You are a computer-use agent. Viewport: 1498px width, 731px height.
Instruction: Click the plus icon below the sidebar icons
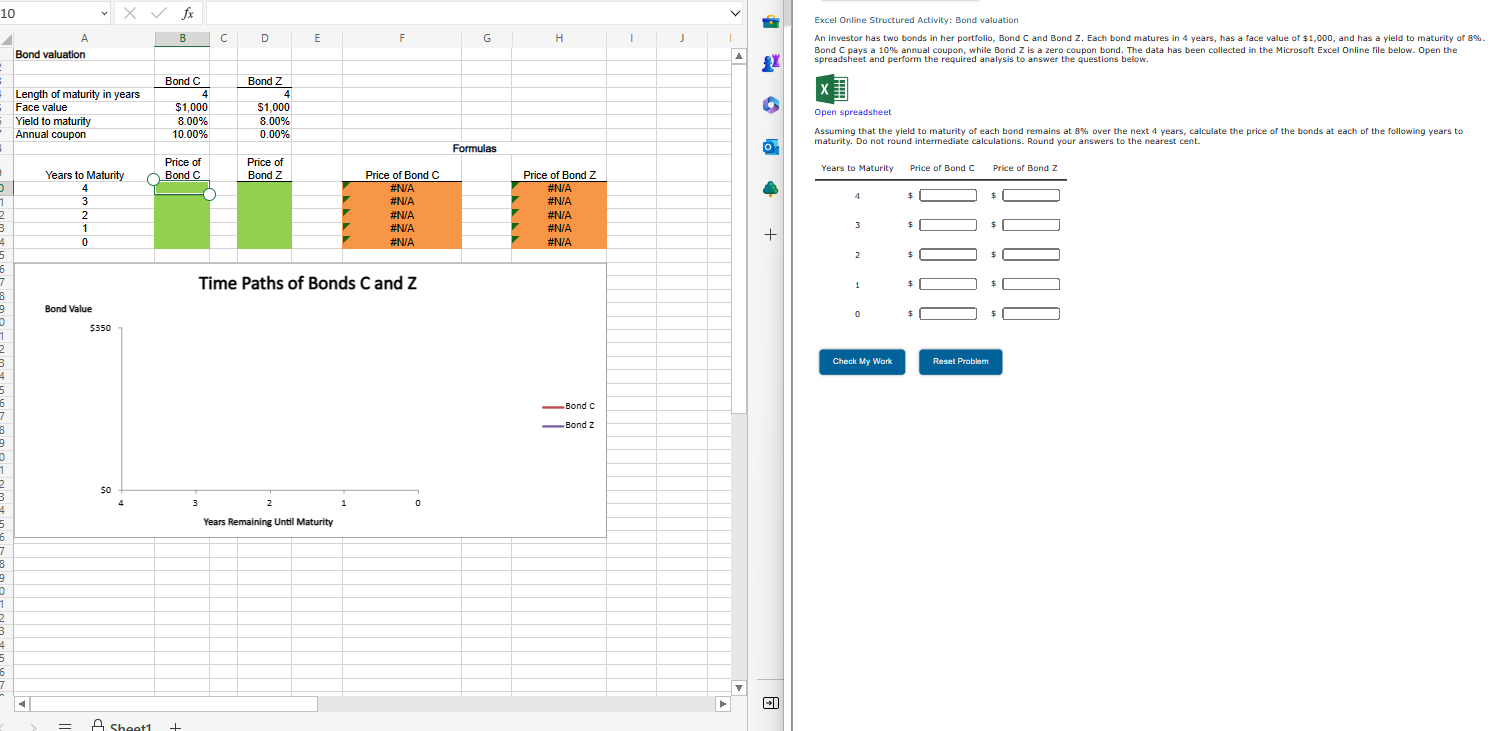[770, 234]
